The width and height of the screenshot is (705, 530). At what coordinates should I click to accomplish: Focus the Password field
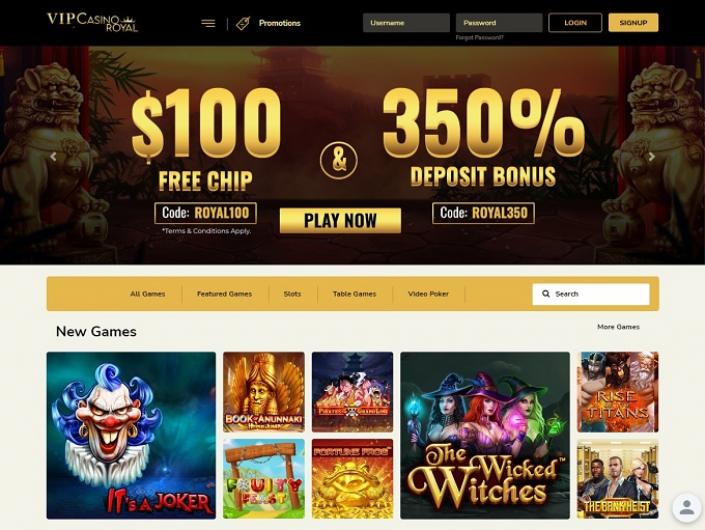[499, 22]
